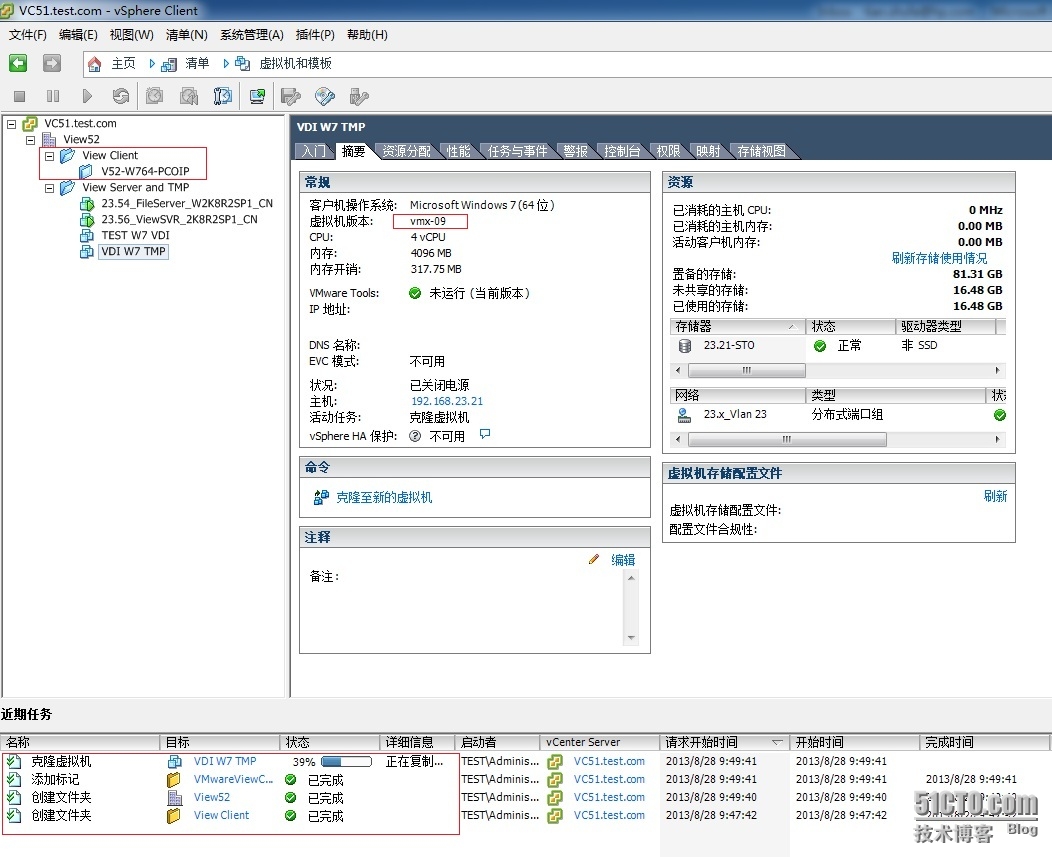
Task: Click the annotation box scroll down arrow
Action: pyautogui.click(x=631, y=638)
